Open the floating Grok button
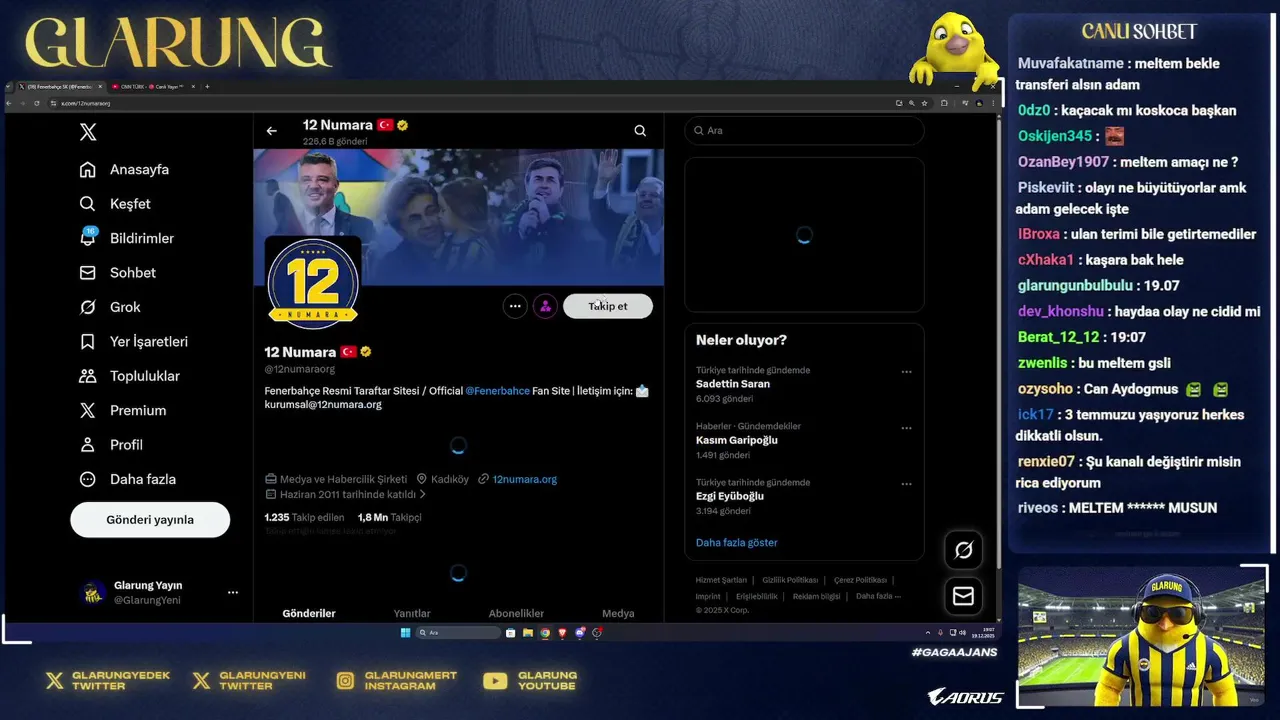The image size is (1280, 720). tap(964, 550)
